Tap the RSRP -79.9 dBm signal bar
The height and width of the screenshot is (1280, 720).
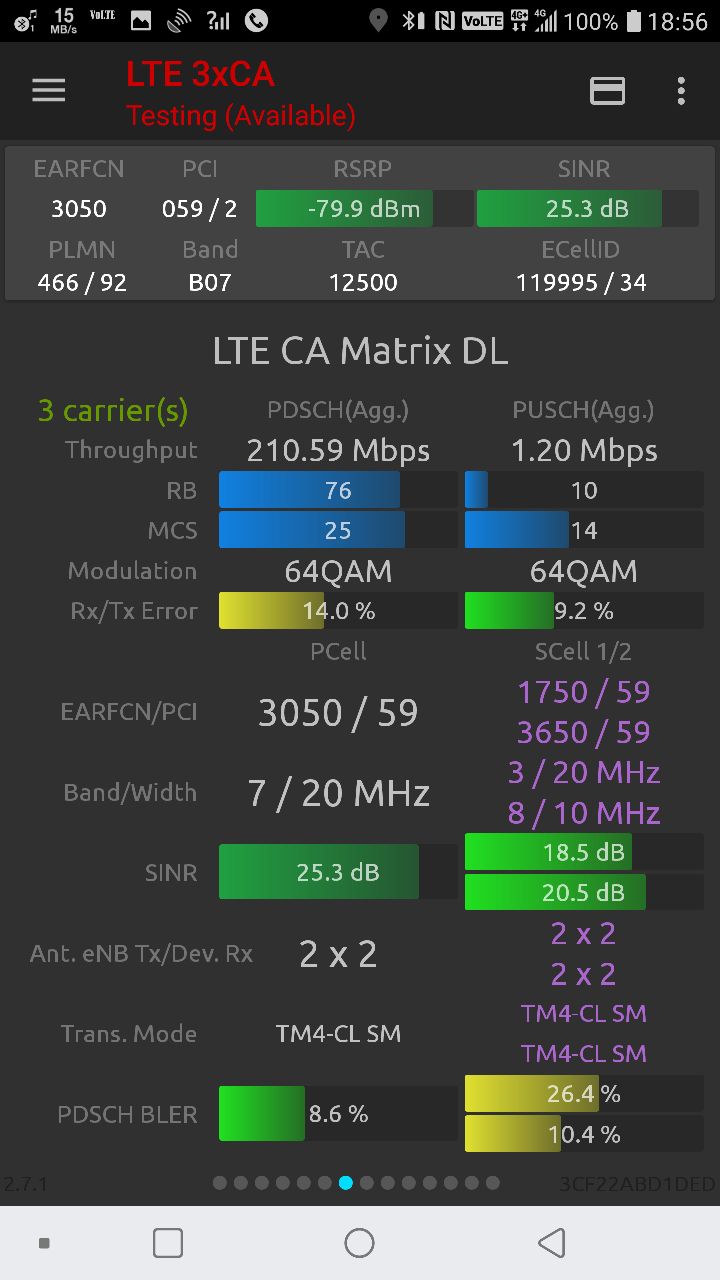click(364, 209)
